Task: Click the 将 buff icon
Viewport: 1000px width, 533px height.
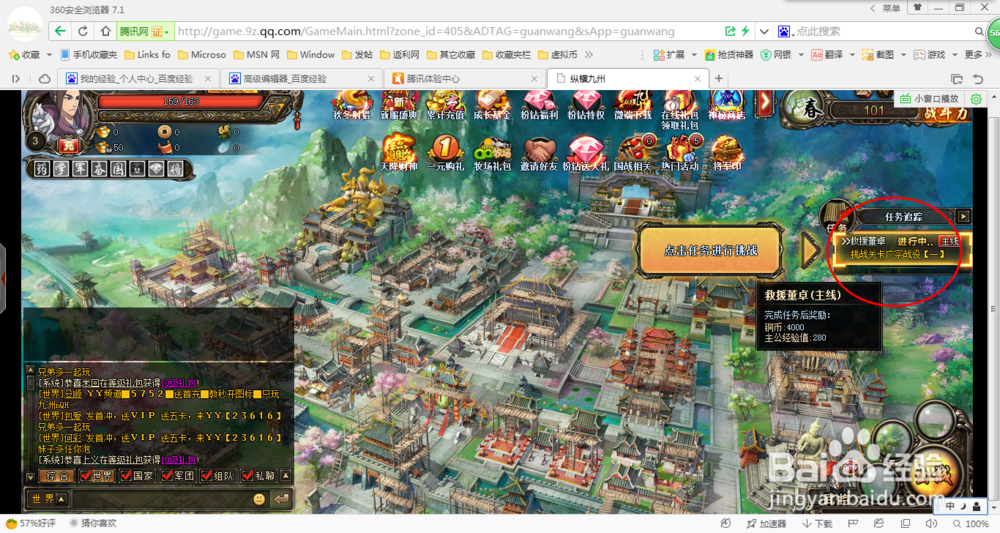Action: tap(176, 169)
